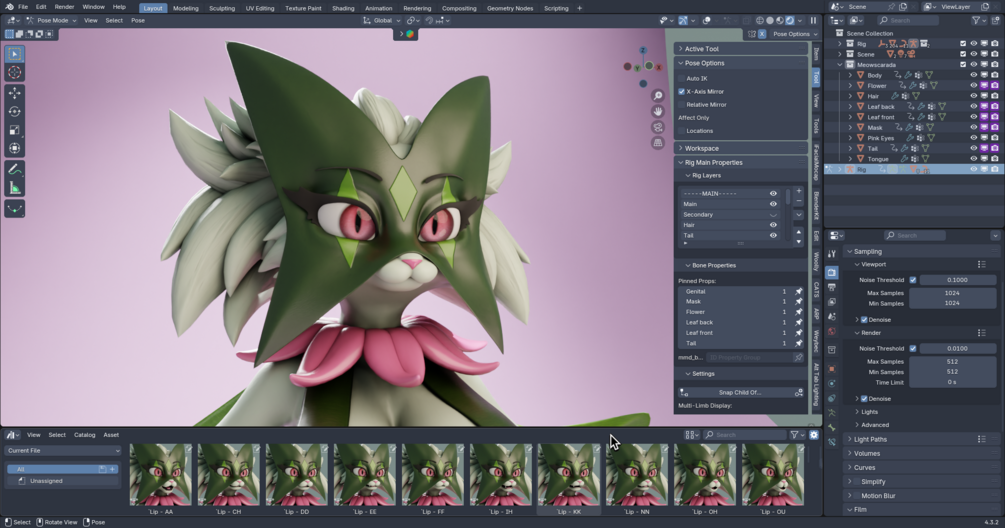Select the Cursor tool

click(x=14, y=72)
